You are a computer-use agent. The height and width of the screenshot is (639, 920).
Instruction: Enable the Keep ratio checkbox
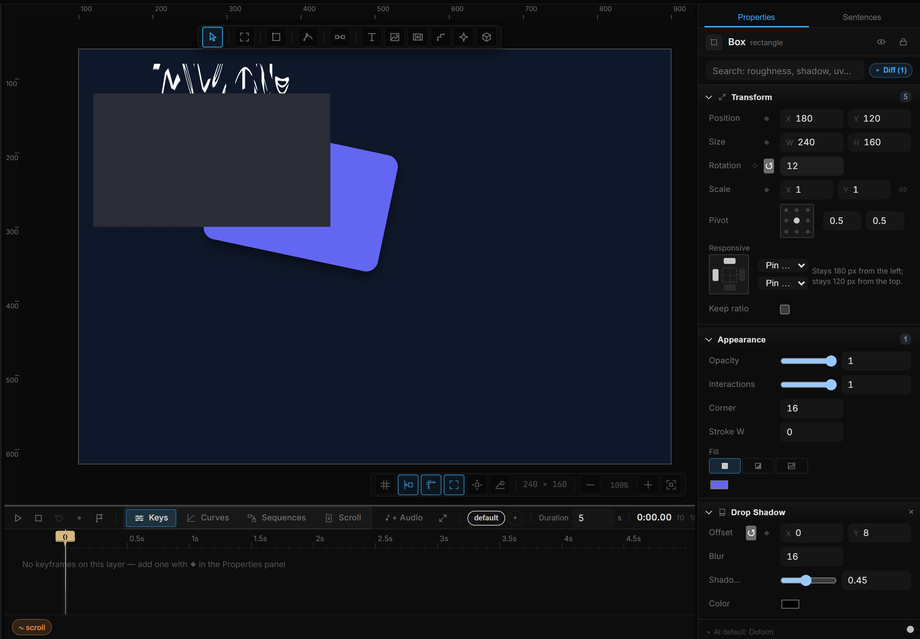tap(784, 309)
